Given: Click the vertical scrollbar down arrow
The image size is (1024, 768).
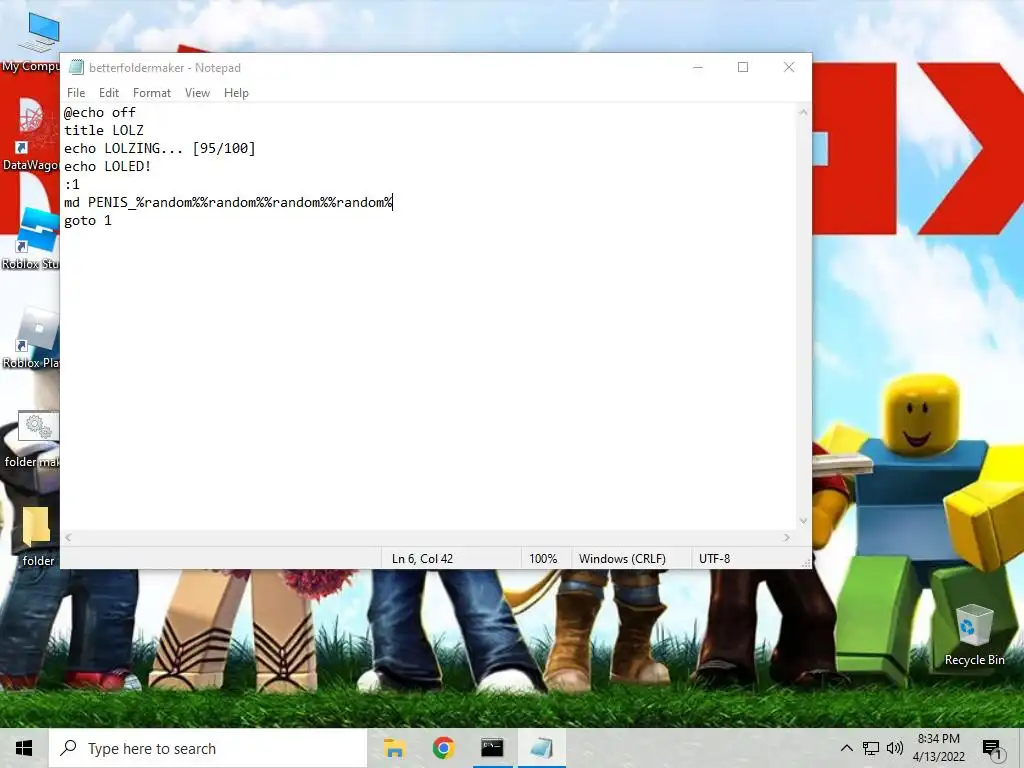Looking at the screenshot, I should point(803,521).
